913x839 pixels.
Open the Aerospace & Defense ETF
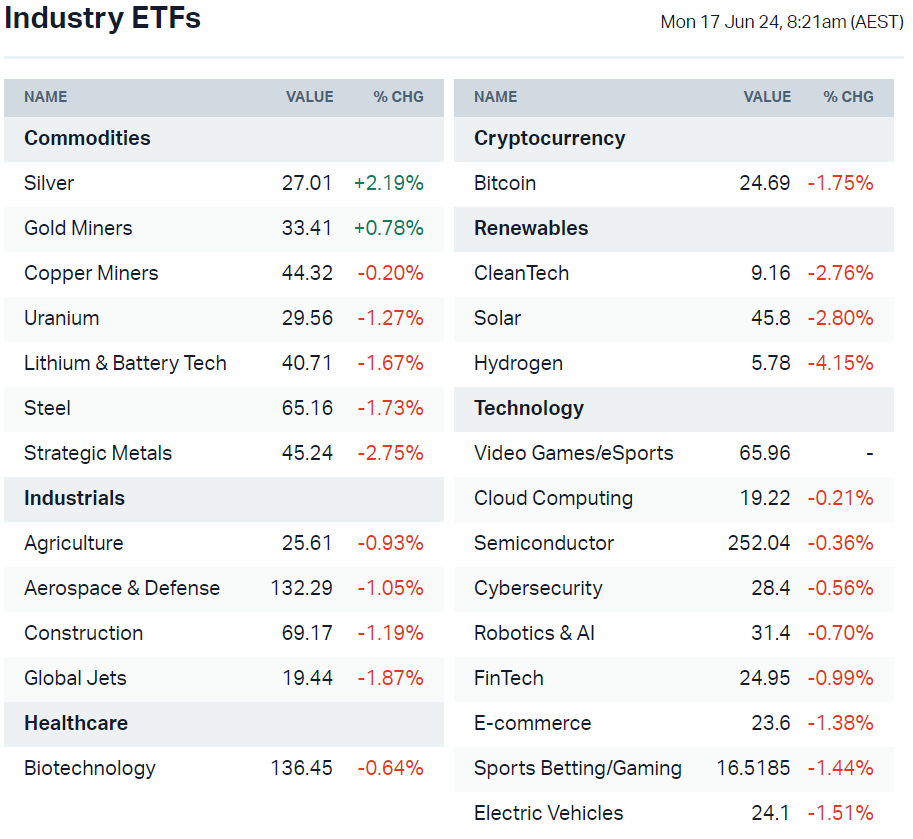click(122, 588)
